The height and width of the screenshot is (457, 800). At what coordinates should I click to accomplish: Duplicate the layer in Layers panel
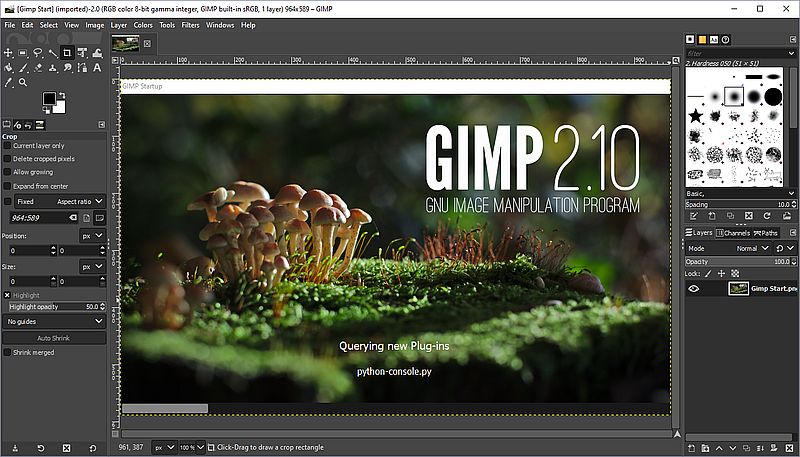click(x=746, y=448)
